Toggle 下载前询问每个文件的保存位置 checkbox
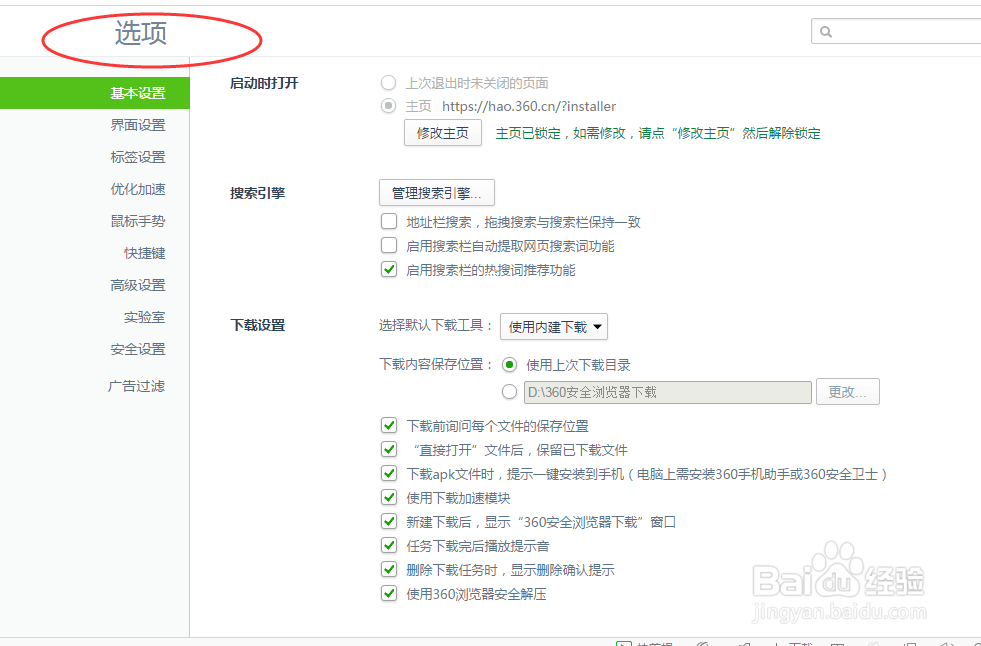The height and width of the screenshot is (646, 981). [x=389, y=426]
